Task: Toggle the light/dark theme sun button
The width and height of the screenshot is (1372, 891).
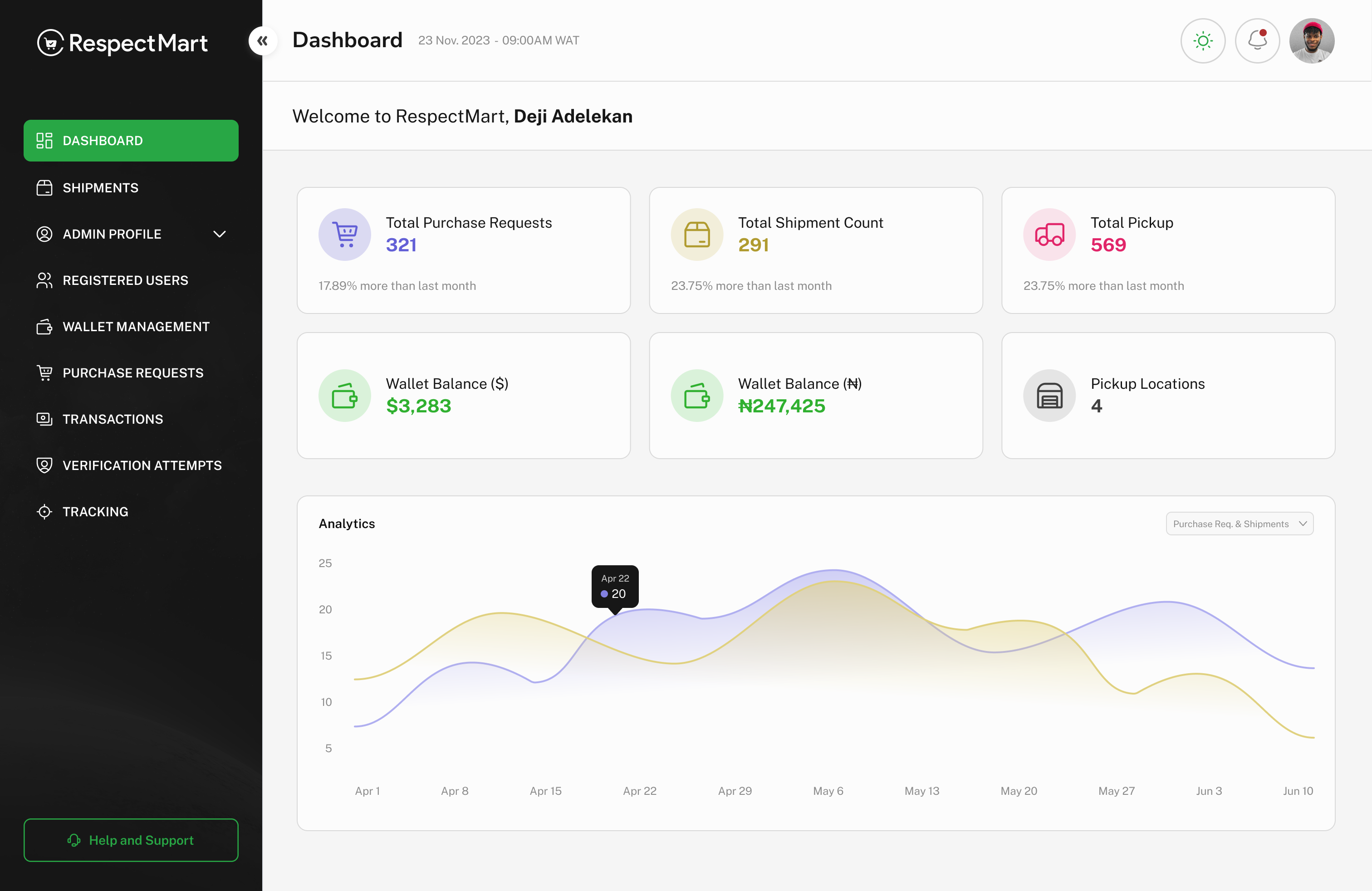Action: (x=1202, y=41)
